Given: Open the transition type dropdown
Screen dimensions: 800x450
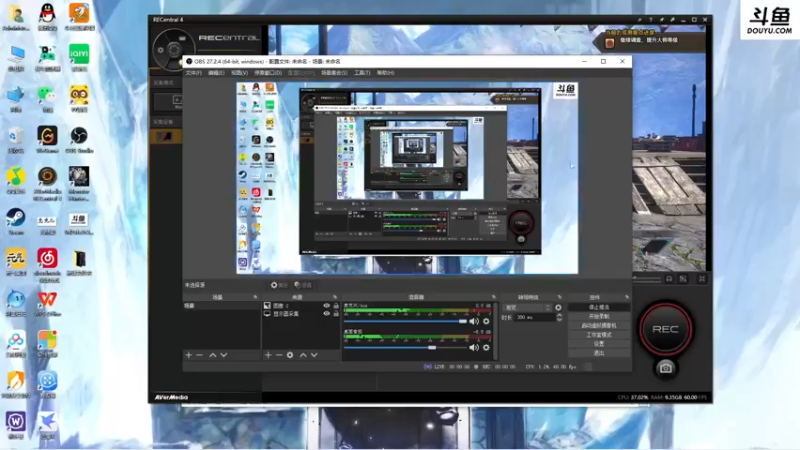Looking at the screenshot, I should tap(527, 308).
